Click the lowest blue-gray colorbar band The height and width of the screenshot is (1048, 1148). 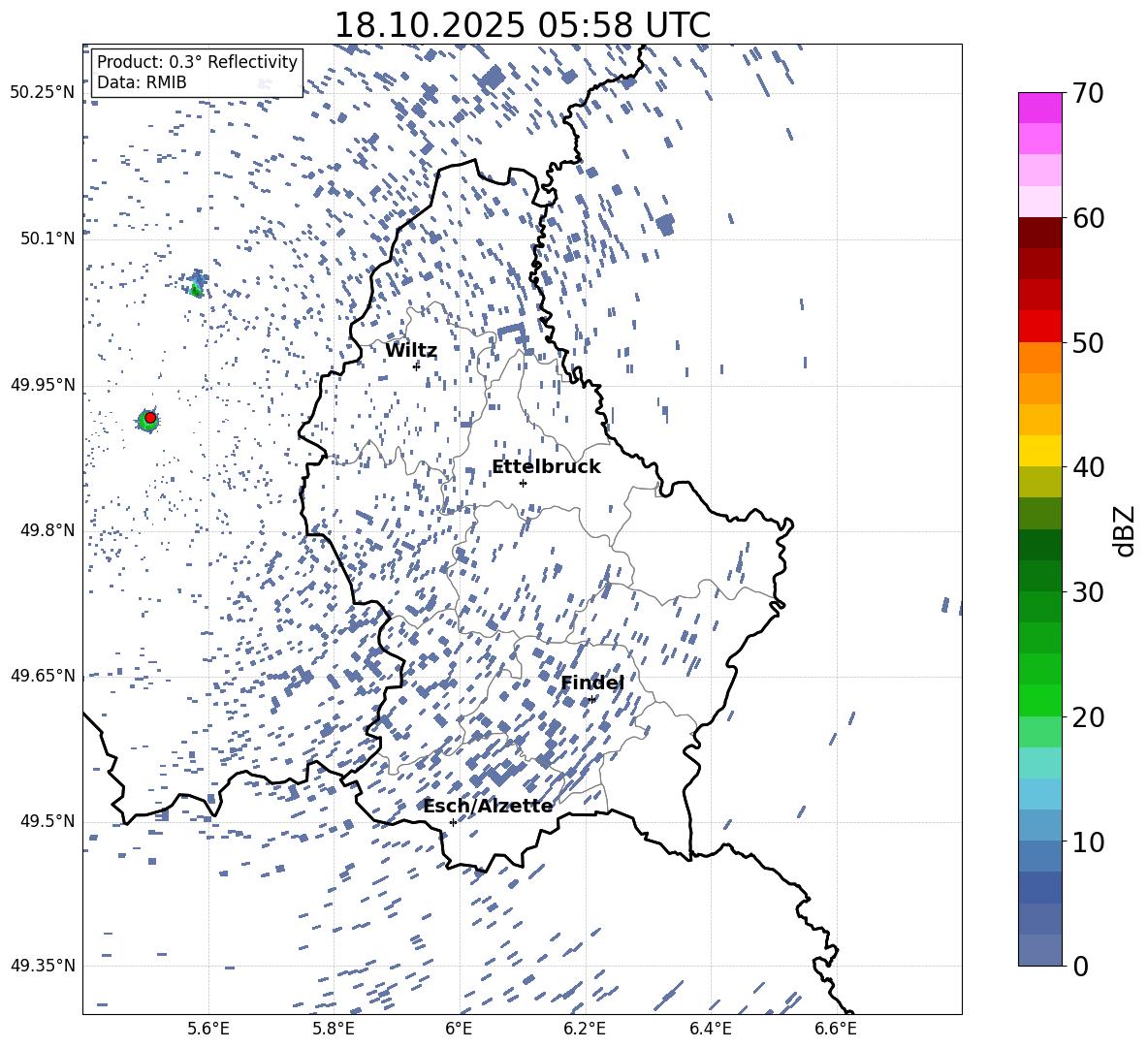(x=1040, y=950)
